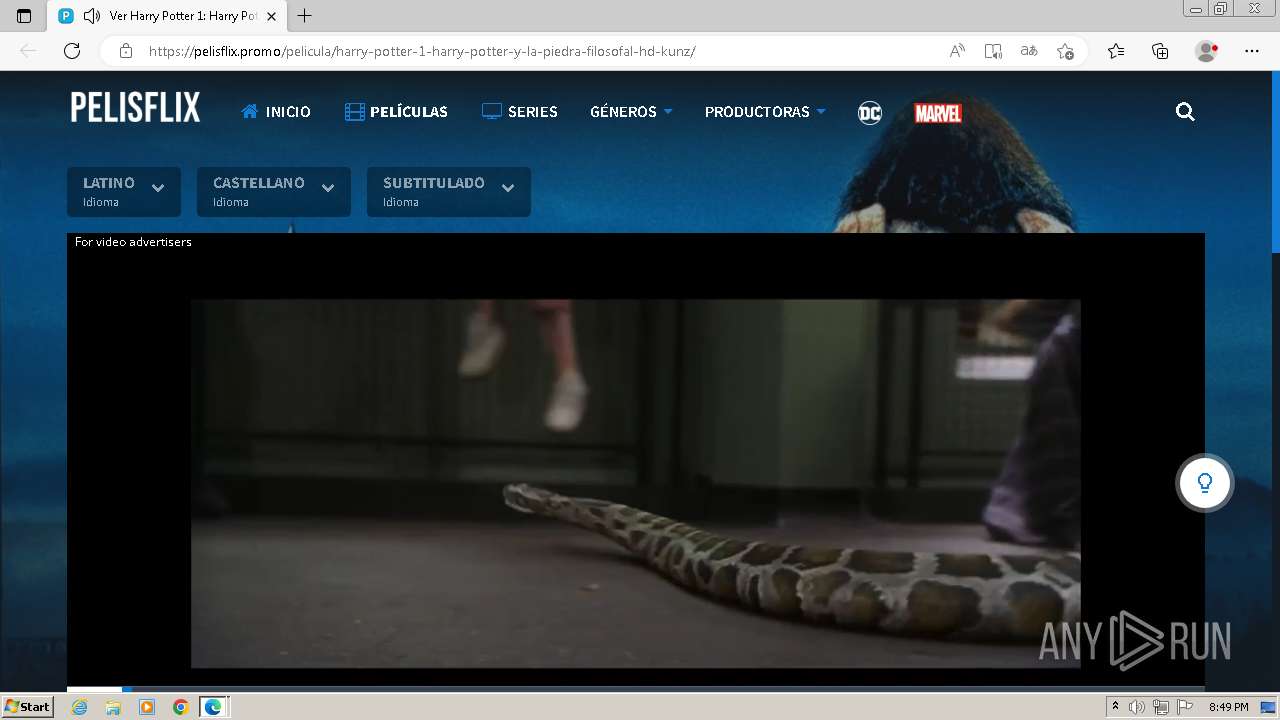Open the Favorites list icon
The width and height of the screenshot is (1280, 720).
point(1116,51)
